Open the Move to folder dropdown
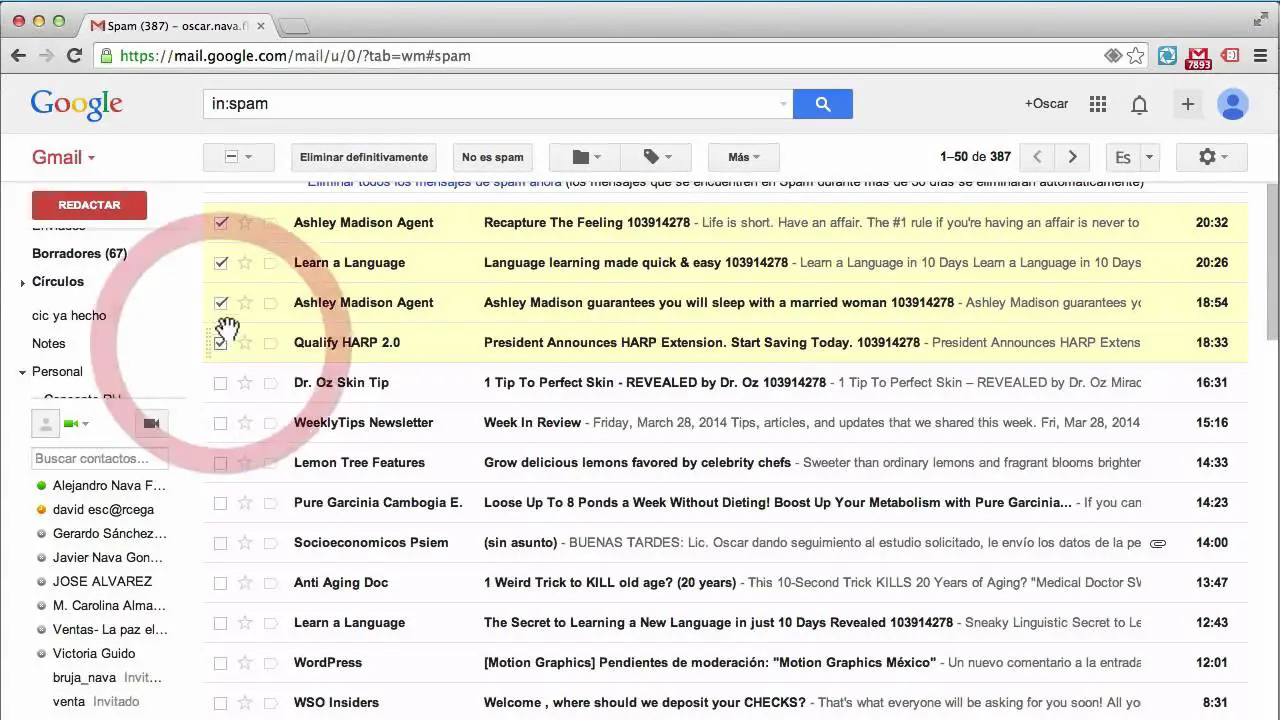Viewport: 1280px width, 720px height. pos(585,157)
